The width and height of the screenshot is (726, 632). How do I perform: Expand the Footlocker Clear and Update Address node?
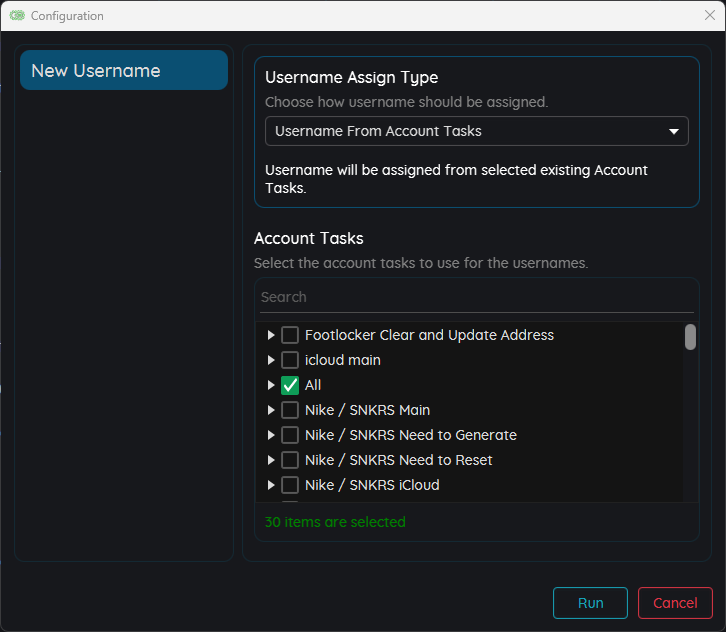(x=271, y=335)
